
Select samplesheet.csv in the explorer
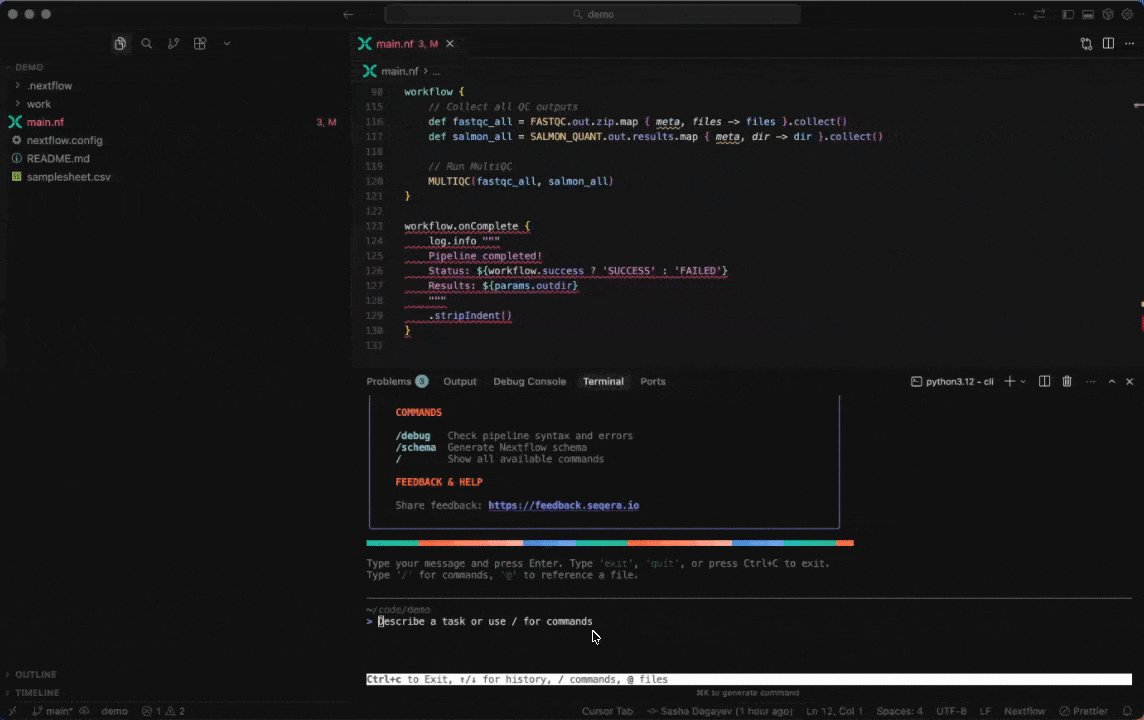pos(68,176)
